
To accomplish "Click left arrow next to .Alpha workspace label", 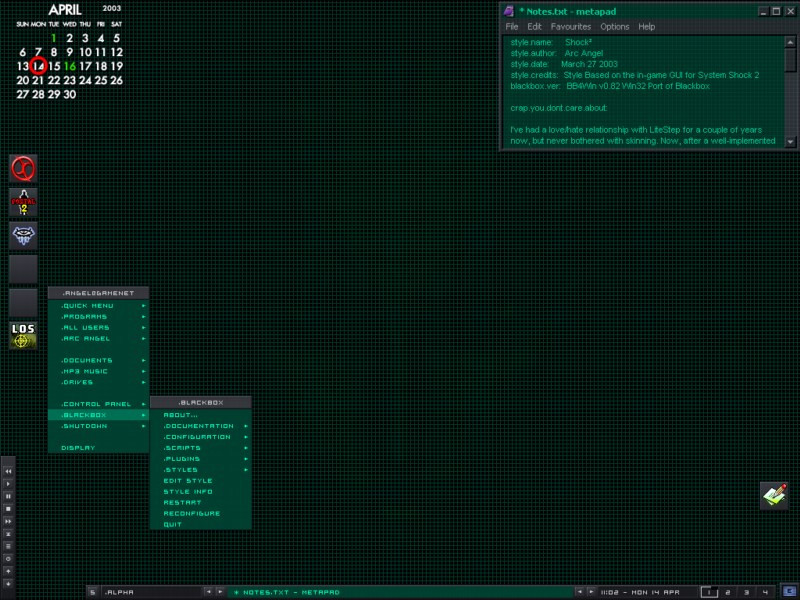I will [208, 592].
